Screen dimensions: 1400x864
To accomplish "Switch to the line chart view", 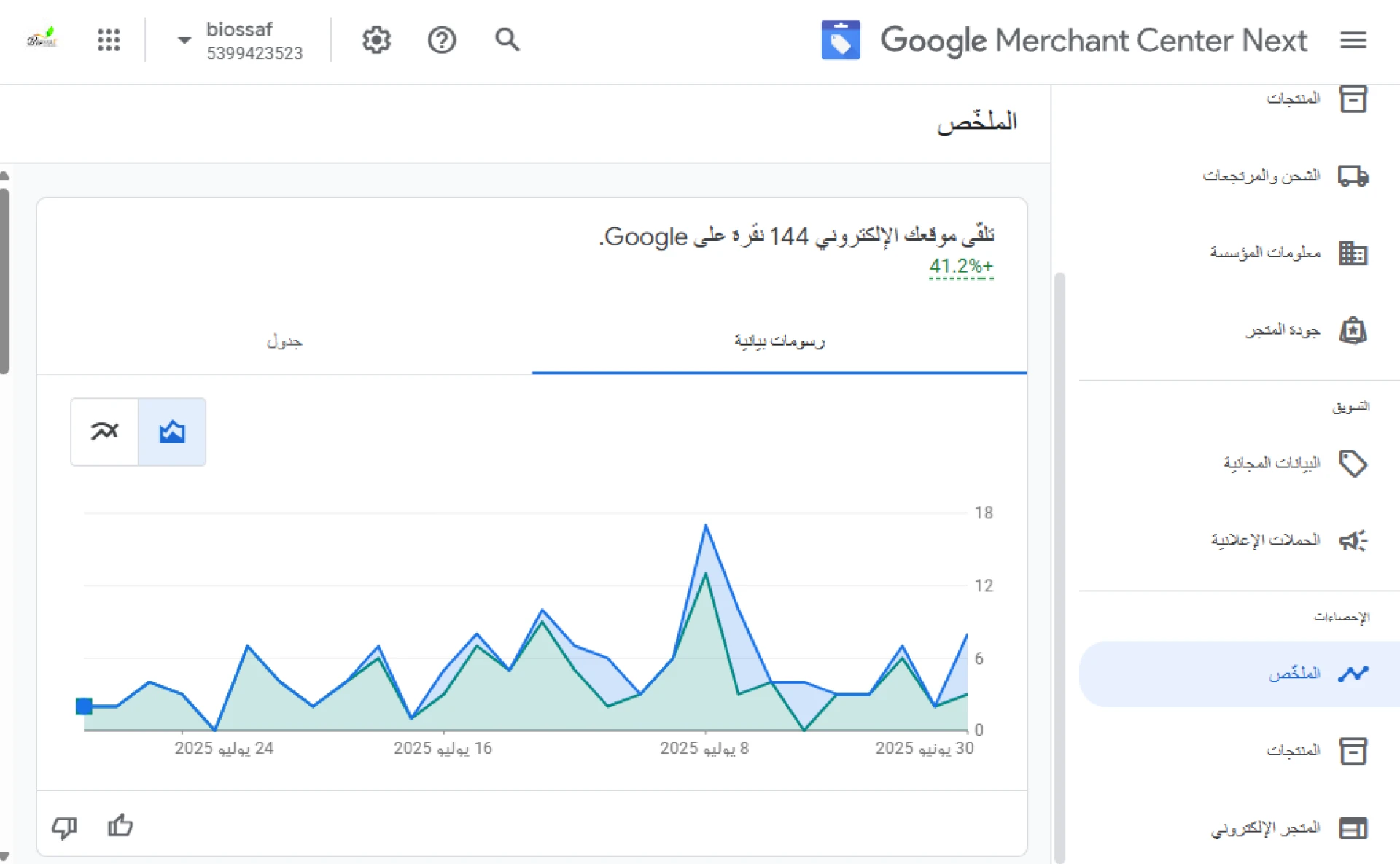I will pos(104,432).
